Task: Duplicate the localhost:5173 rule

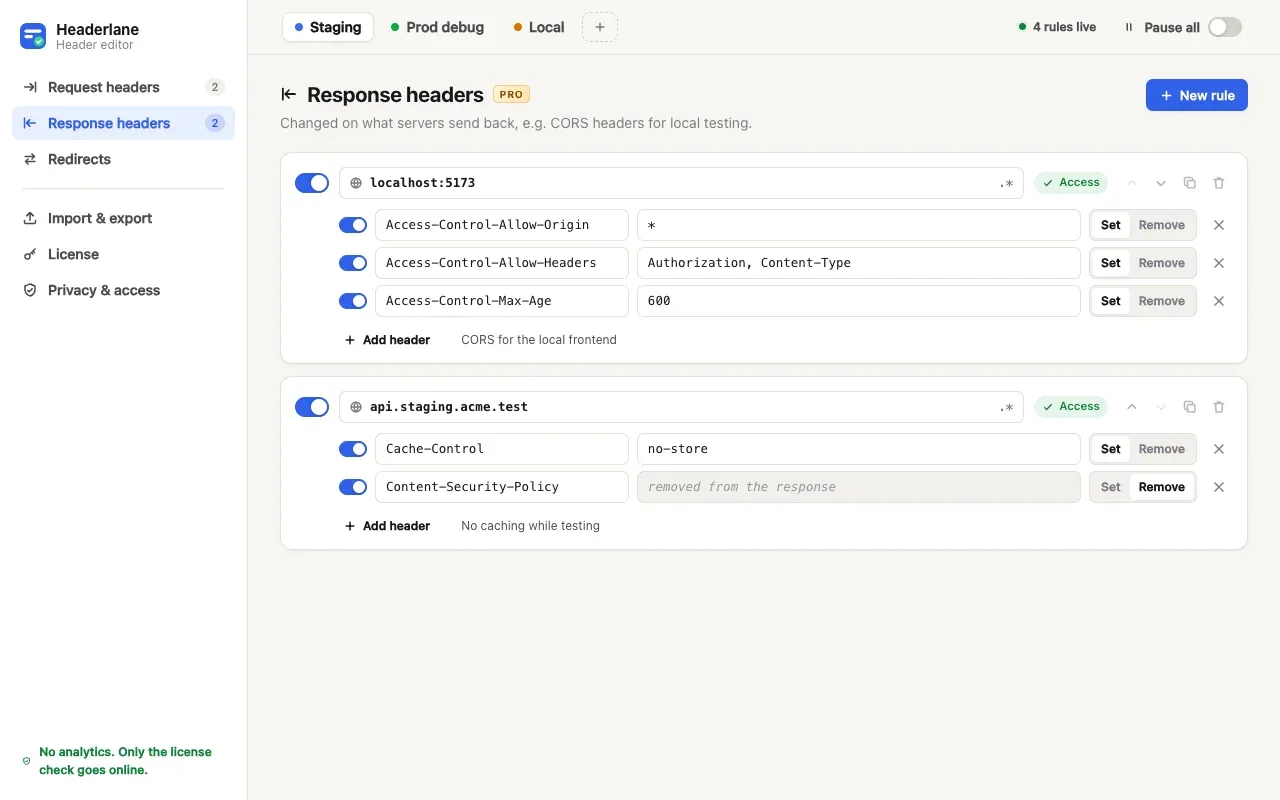Action: (x=1189, y=183)
